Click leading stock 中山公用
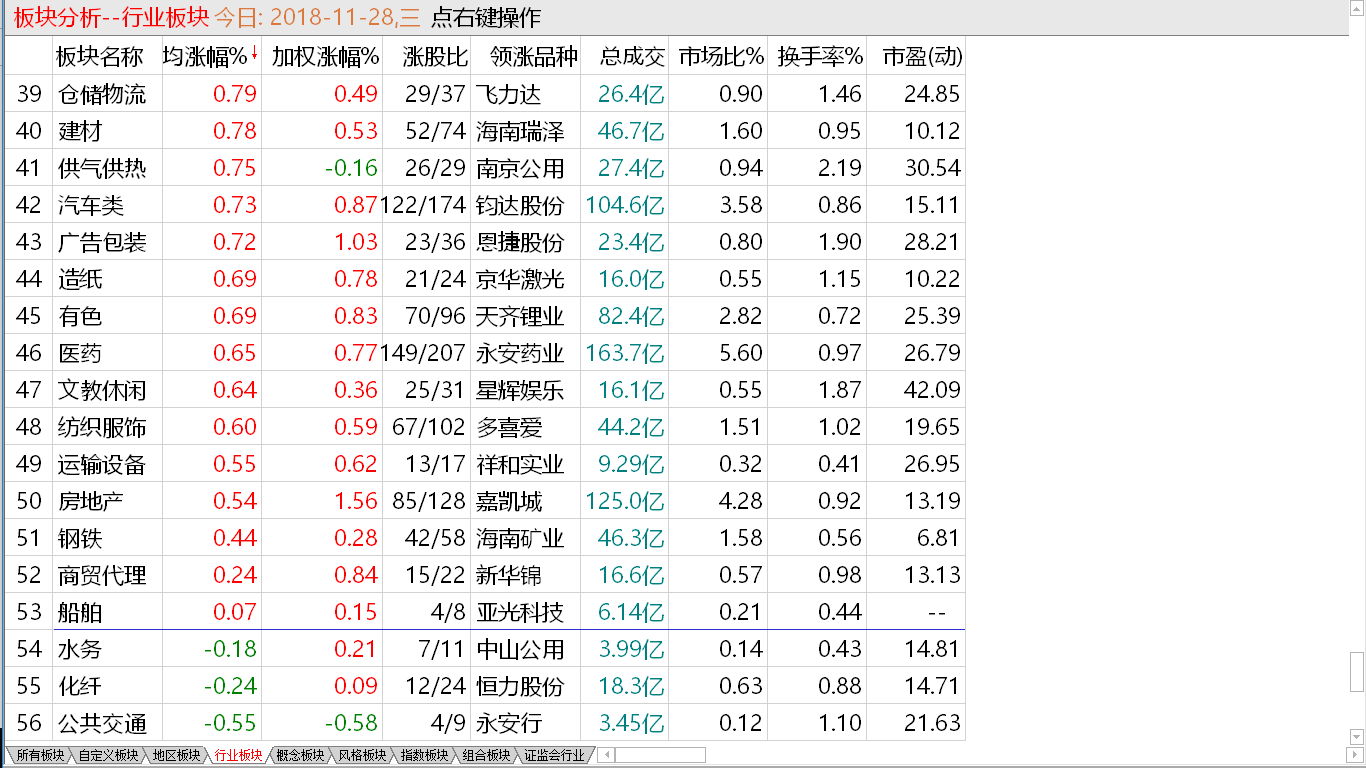 pyautogui.click(x=520, y=649)
